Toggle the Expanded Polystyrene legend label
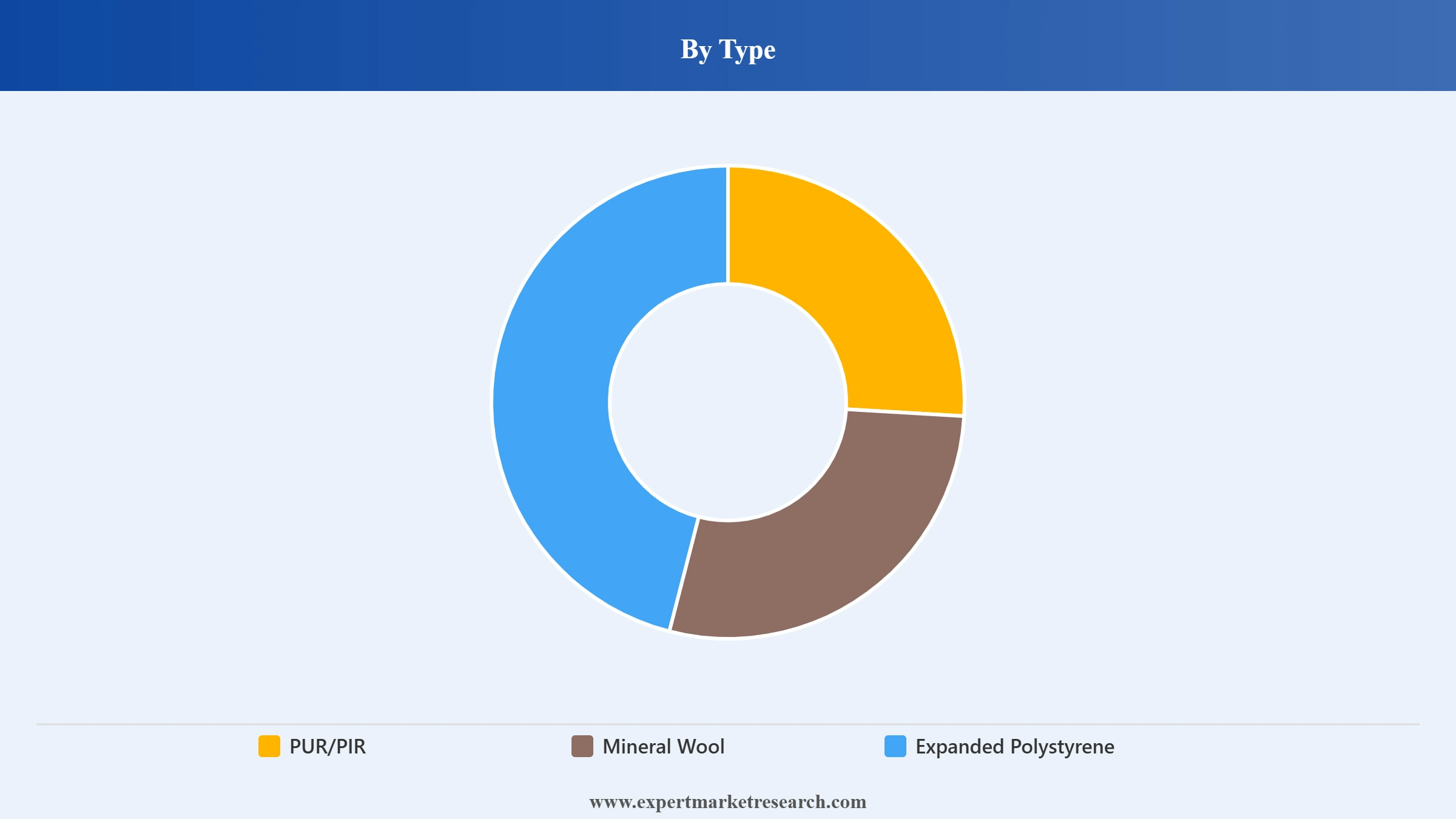The width and height of the screenshot is (1456, 819). tap(1015, 747)
